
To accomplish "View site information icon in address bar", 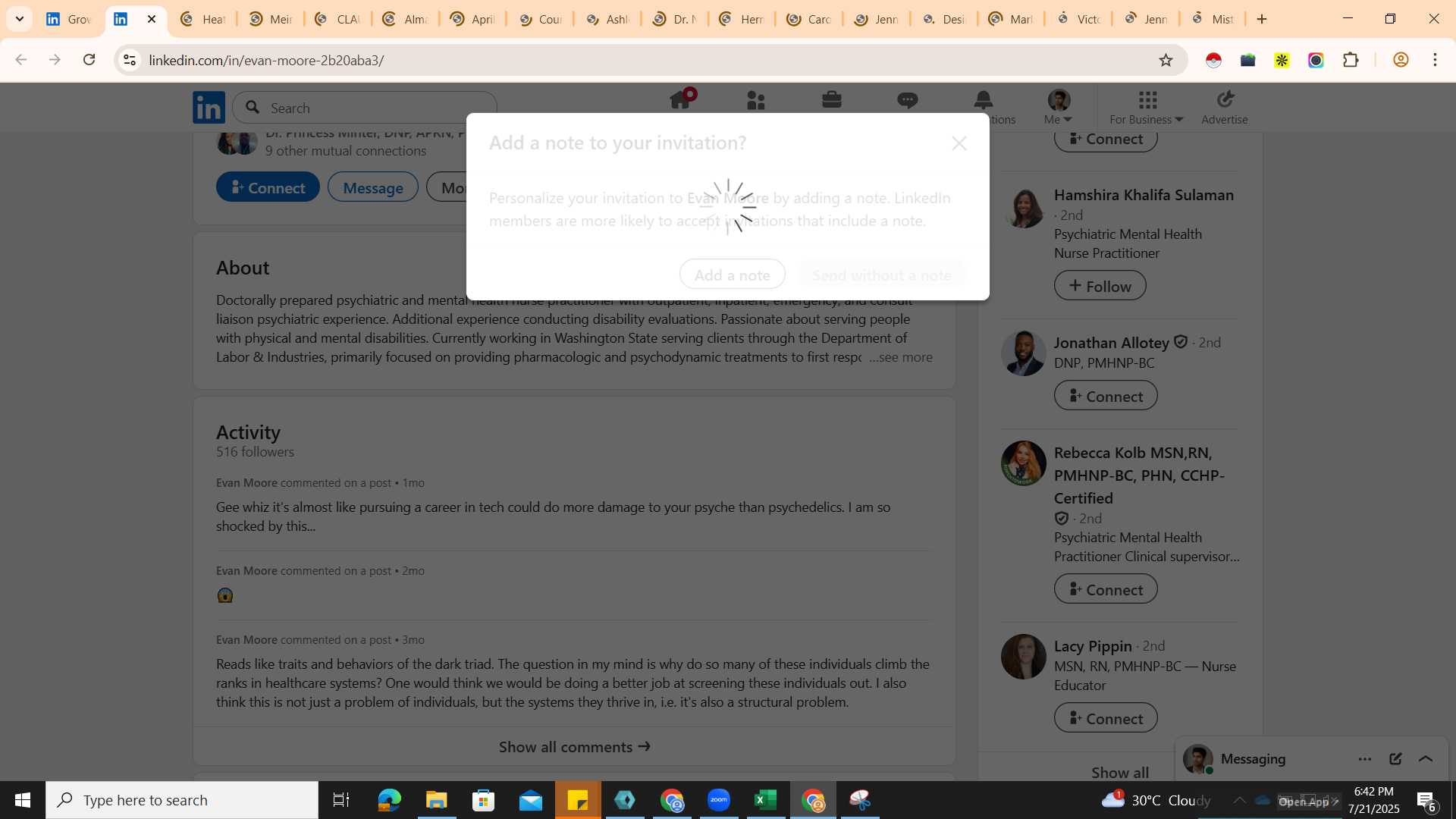I will [x=130, y=60].
